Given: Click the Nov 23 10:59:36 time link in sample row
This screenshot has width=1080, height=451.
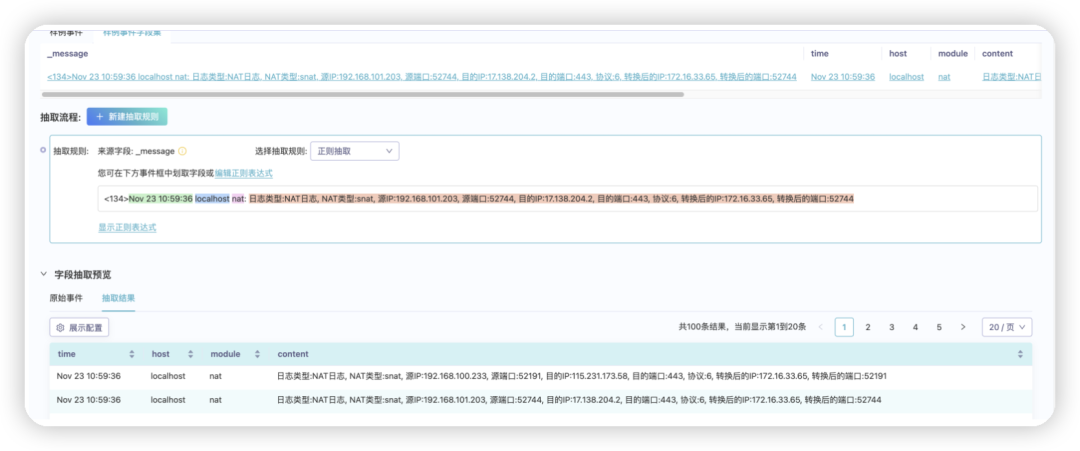Looking at the screenshot, I should (x=843, y=77).
